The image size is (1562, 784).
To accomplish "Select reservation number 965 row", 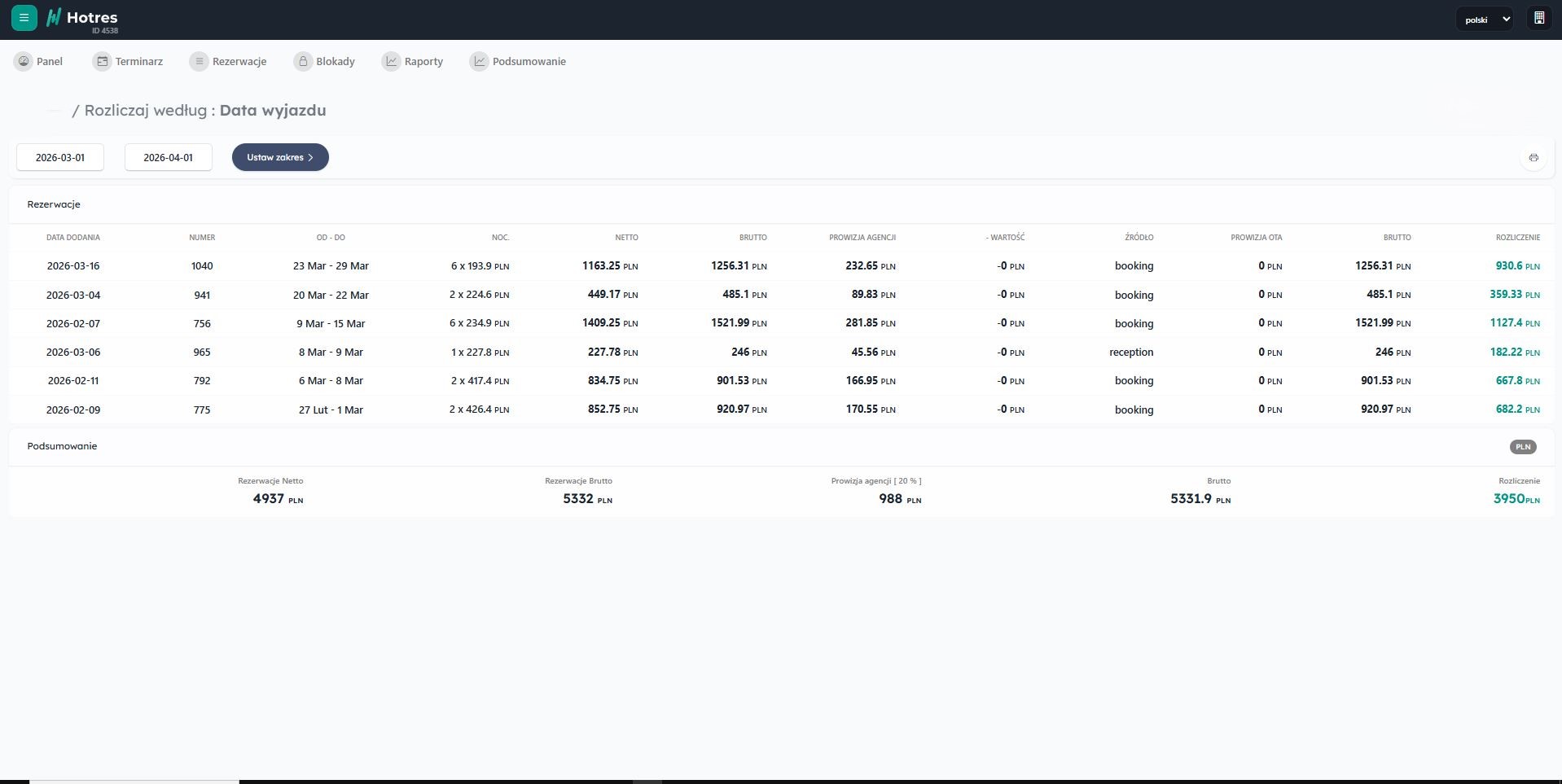I will 202,353.
